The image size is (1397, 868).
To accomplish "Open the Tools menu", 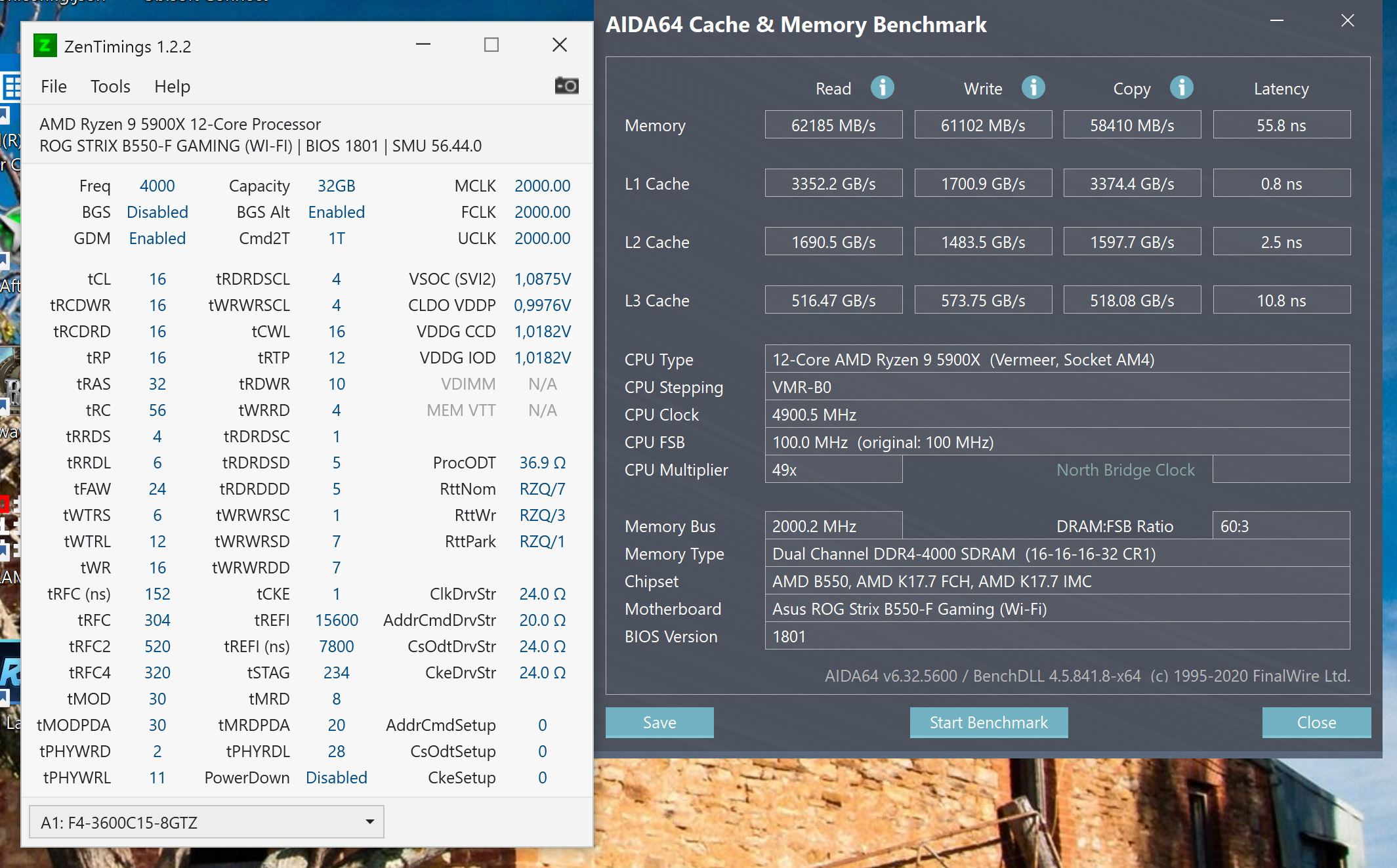I will pyautogui.click(x=110, y=87).
